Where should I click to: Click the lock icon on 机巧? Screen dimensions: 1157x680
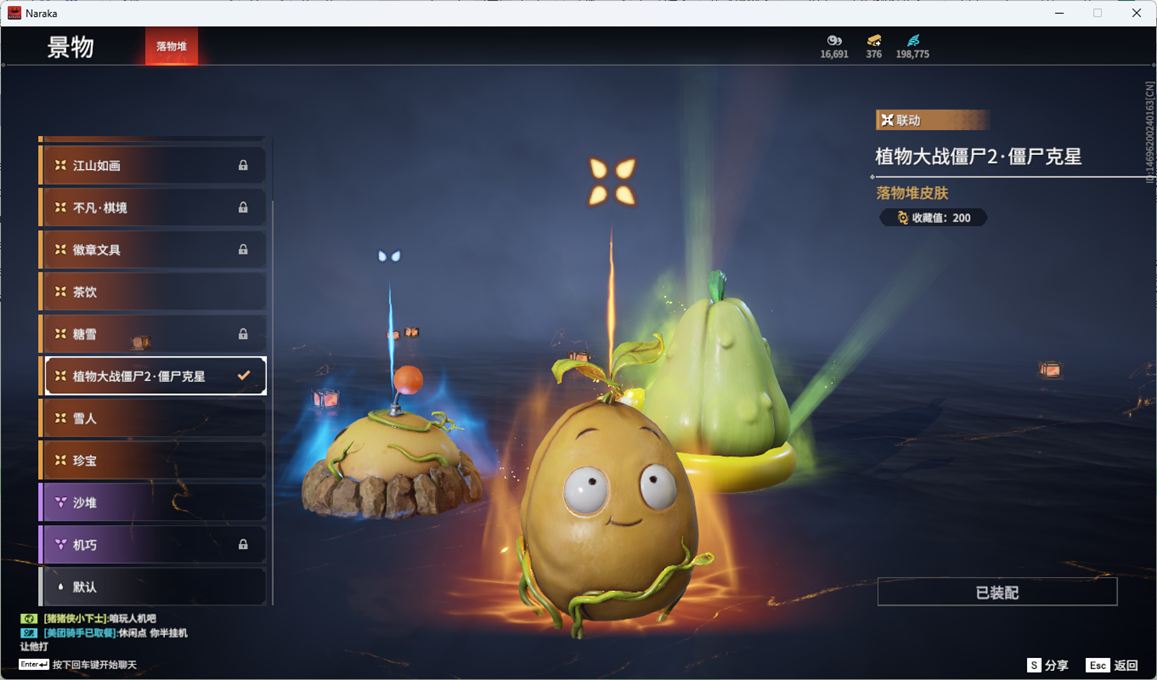coord(243,545)
